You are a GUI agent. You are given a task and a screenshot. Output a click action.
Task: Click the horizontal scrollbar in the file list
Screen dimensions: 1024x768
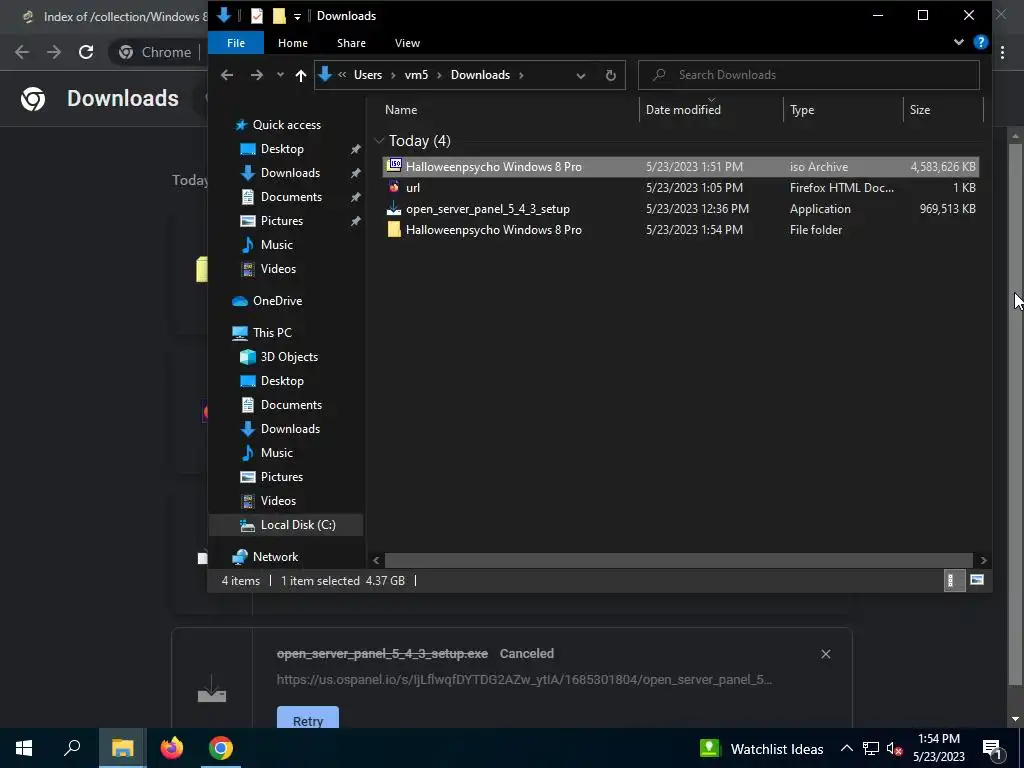[x=679, y=560]
